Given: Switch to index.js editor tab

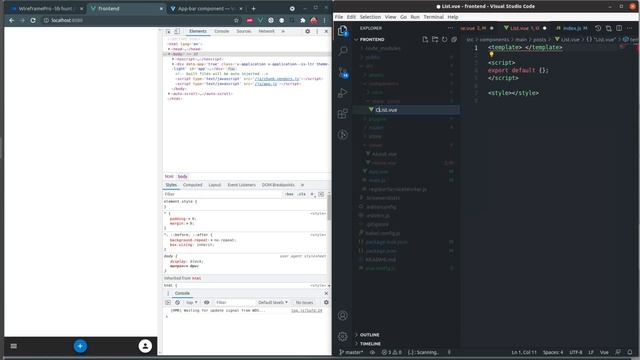Looking at the screenshot, I should point(572,28).
